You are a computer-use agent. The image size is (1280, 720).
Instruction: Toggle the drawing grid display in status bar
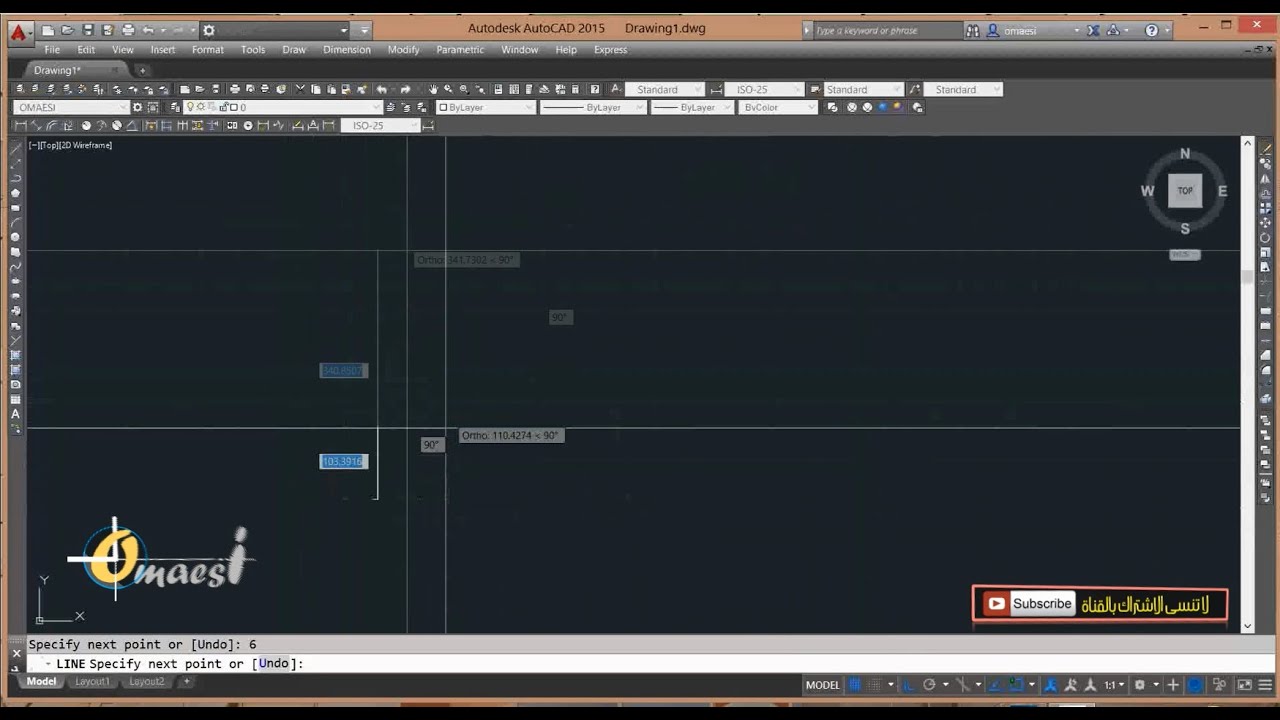point(854,685)
